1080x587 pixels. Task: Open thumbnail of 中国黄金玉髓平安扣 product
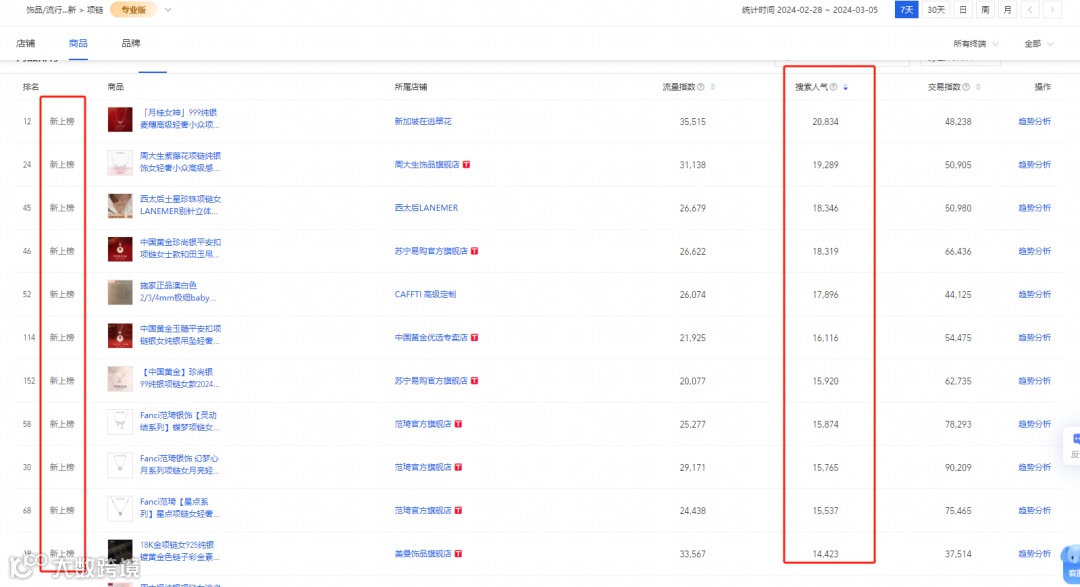[x=120, y=336]
